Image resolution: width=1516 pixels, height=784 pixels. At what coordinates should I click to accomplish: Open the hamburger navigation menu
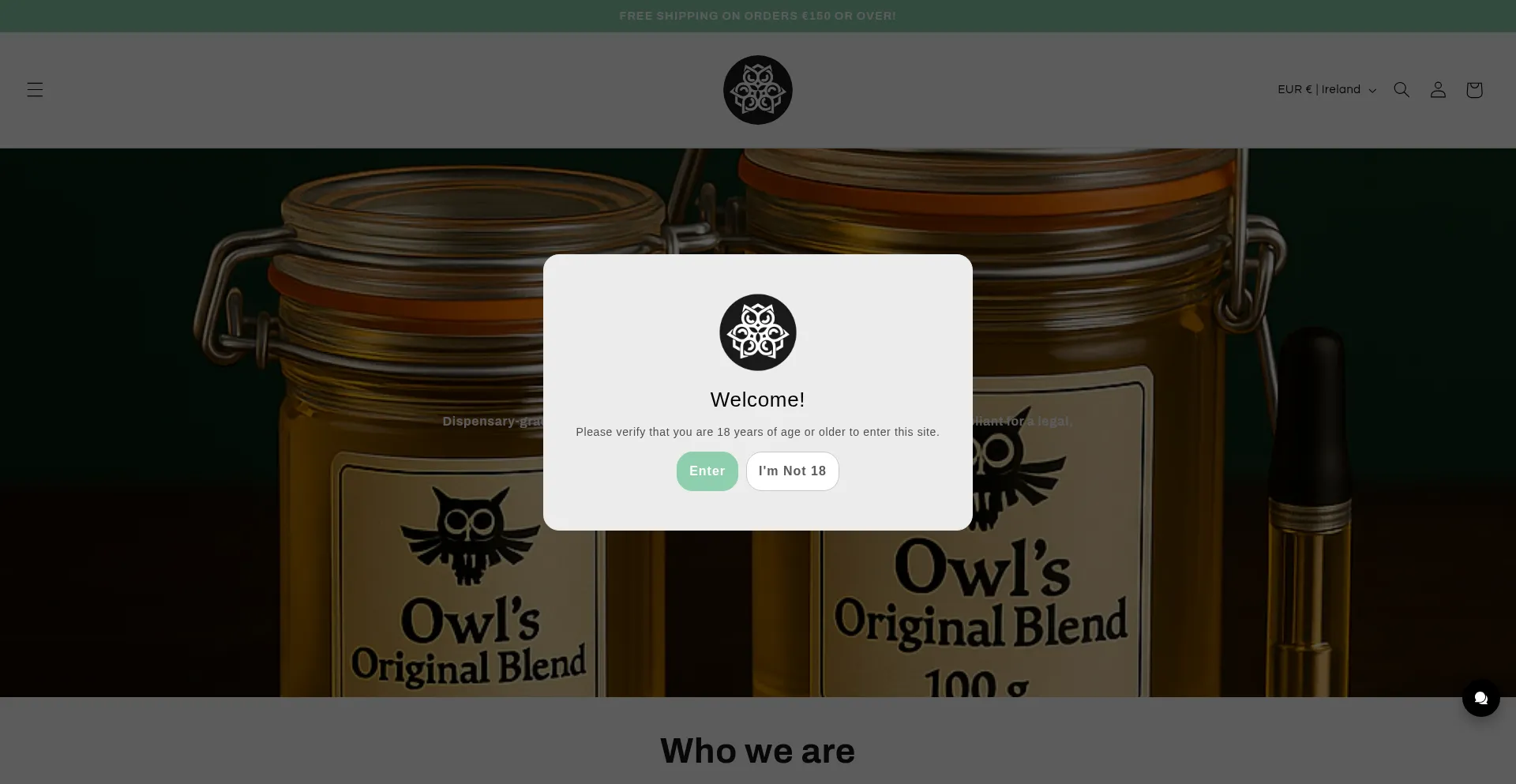35,90
